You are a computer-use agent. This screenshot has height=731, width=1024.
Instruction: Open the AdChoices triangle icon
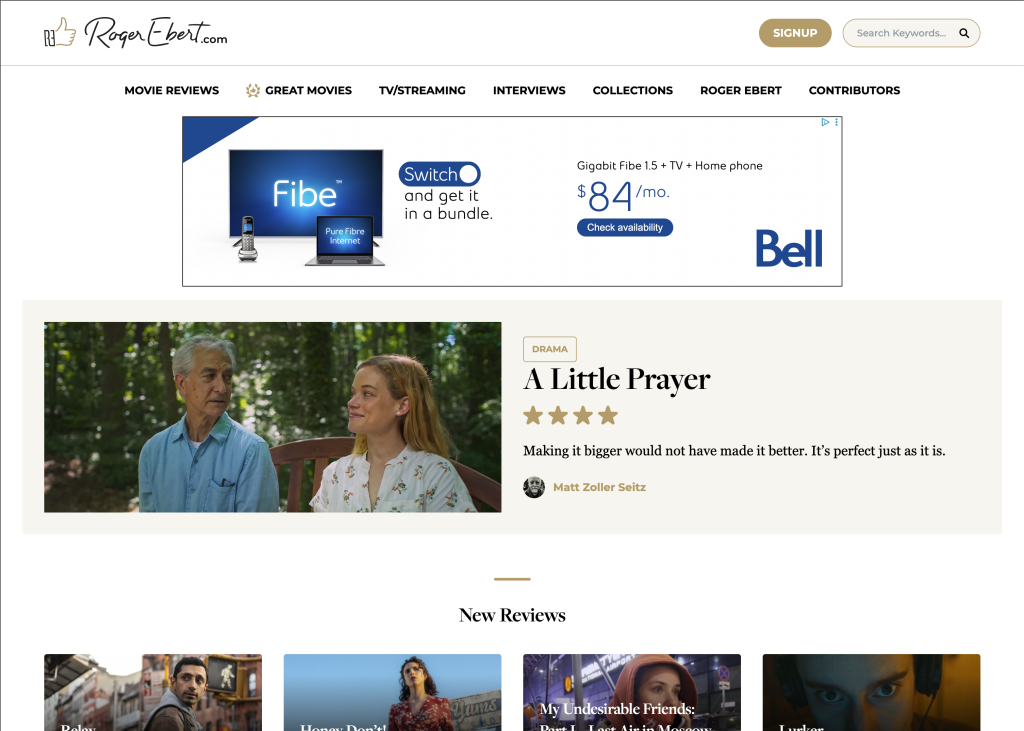tap(825, 122)
